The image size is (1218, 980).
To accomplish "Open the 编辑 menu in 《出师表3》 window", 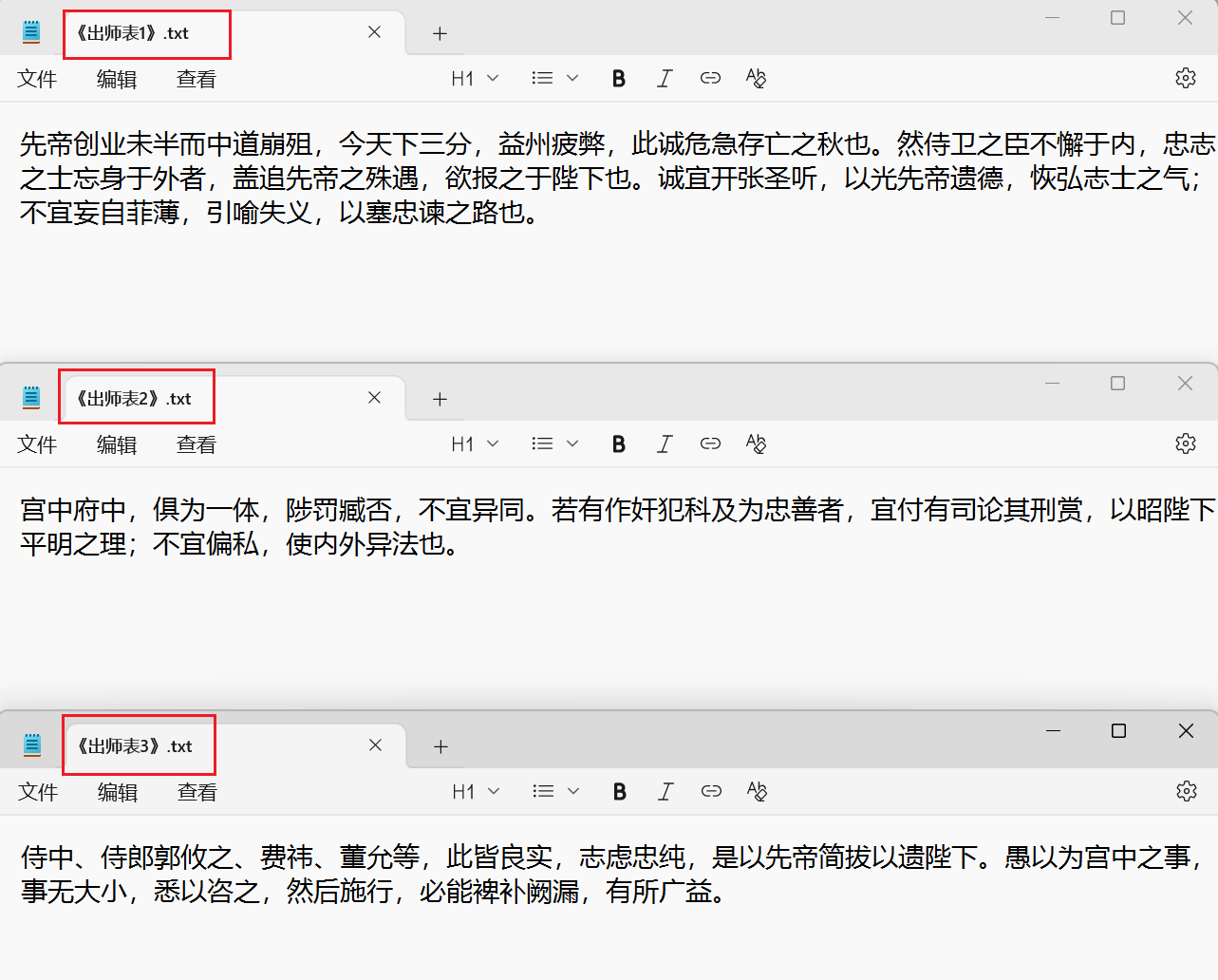I will [x=117, y=792].
